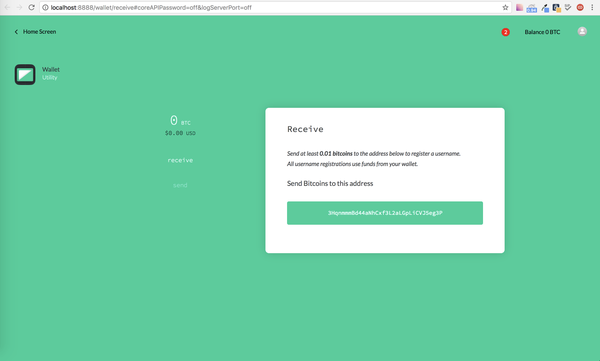Open the red circular extension icon
The height and width of the screenshot is (361, 600).
(x=580, y=7)
